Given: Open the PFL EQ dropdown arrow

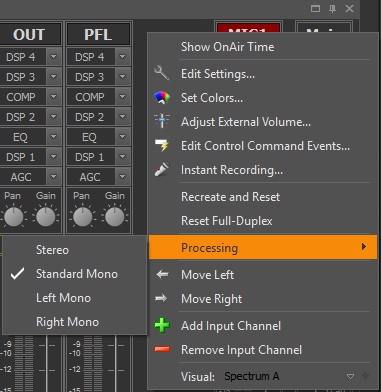Looking at the screenshot, I should (x=123, y=137).
